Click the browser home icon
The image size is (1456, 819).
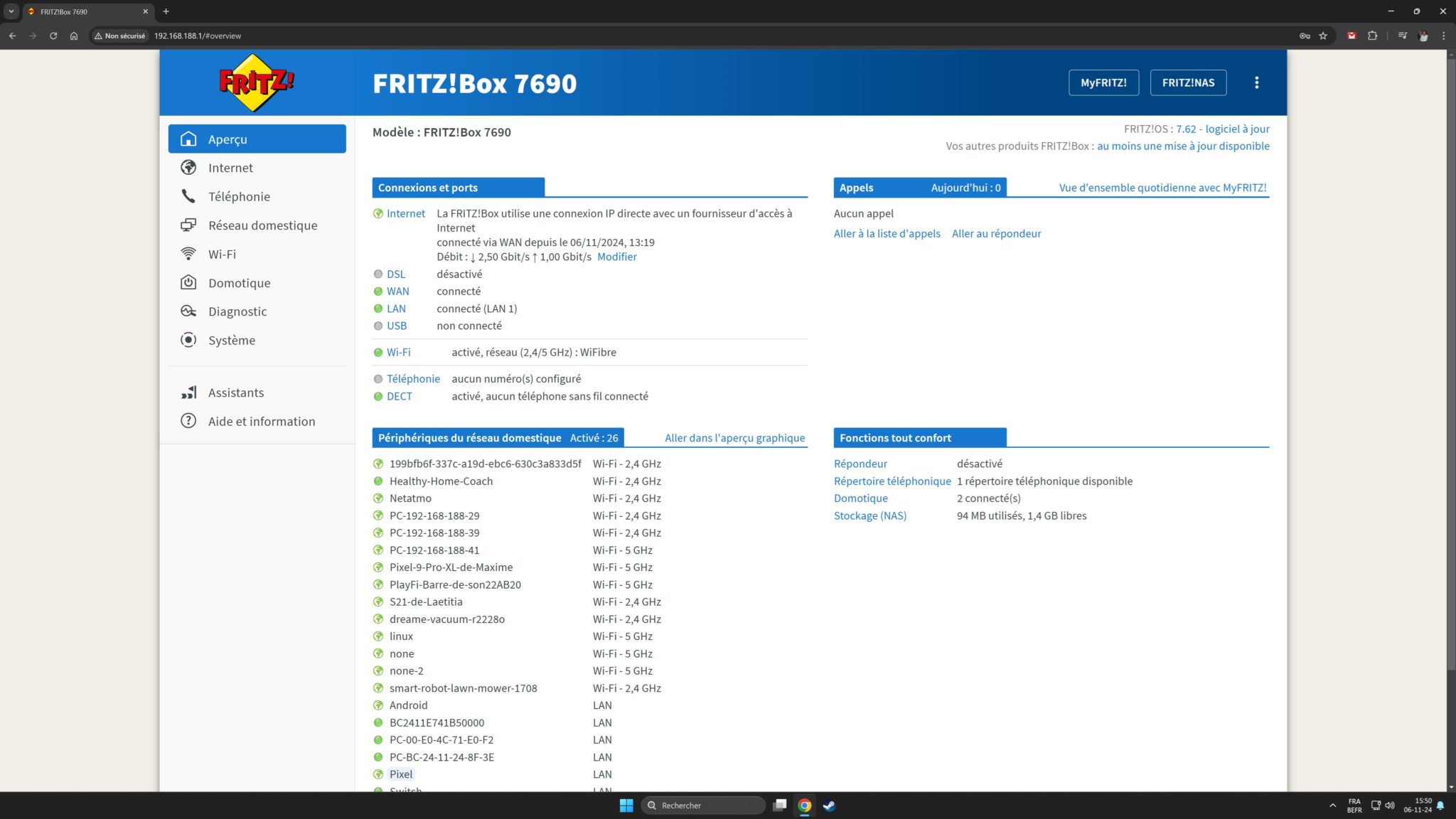[x=74, y=36]
